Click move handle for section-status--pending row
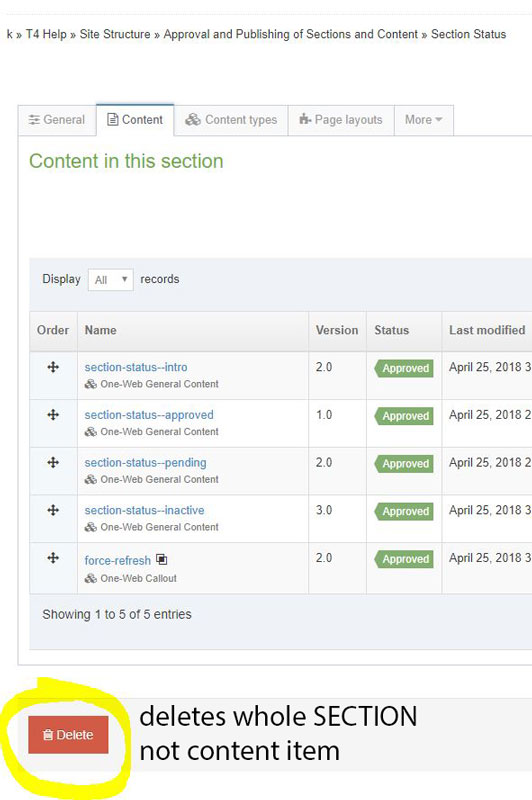532x800 pixels. point(53,462)
